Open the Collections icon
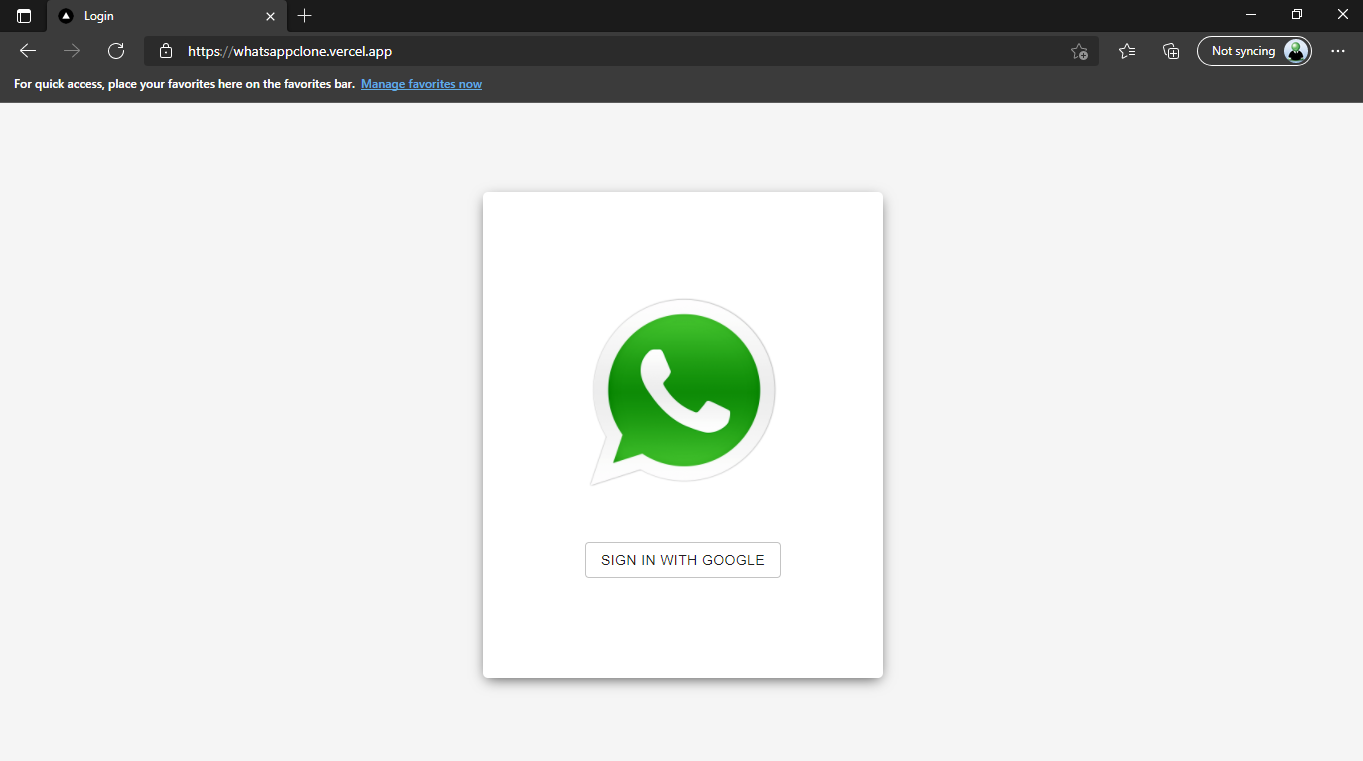Image resolution: width=1363 pixels, height=761 pixels. 1171,51
